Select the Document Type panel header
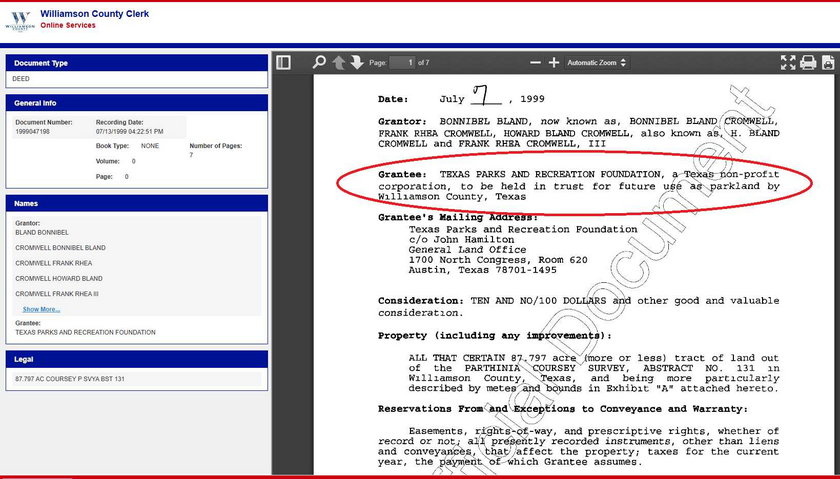This screenshot has width=840, height=479. [137, 63]
